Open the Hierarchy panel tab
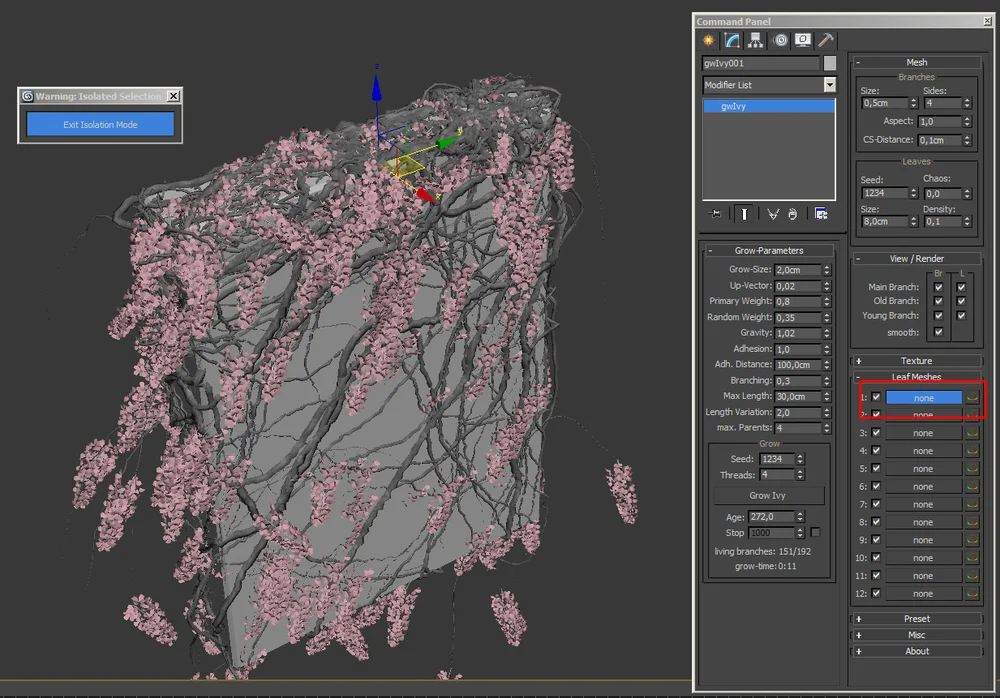 pyautogui.click(x=755, y=40)
